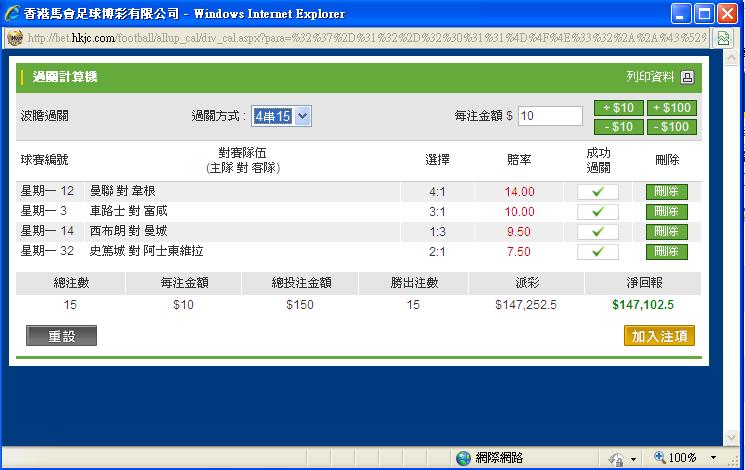Click the site favicon in address bar

tap(15, 38)
